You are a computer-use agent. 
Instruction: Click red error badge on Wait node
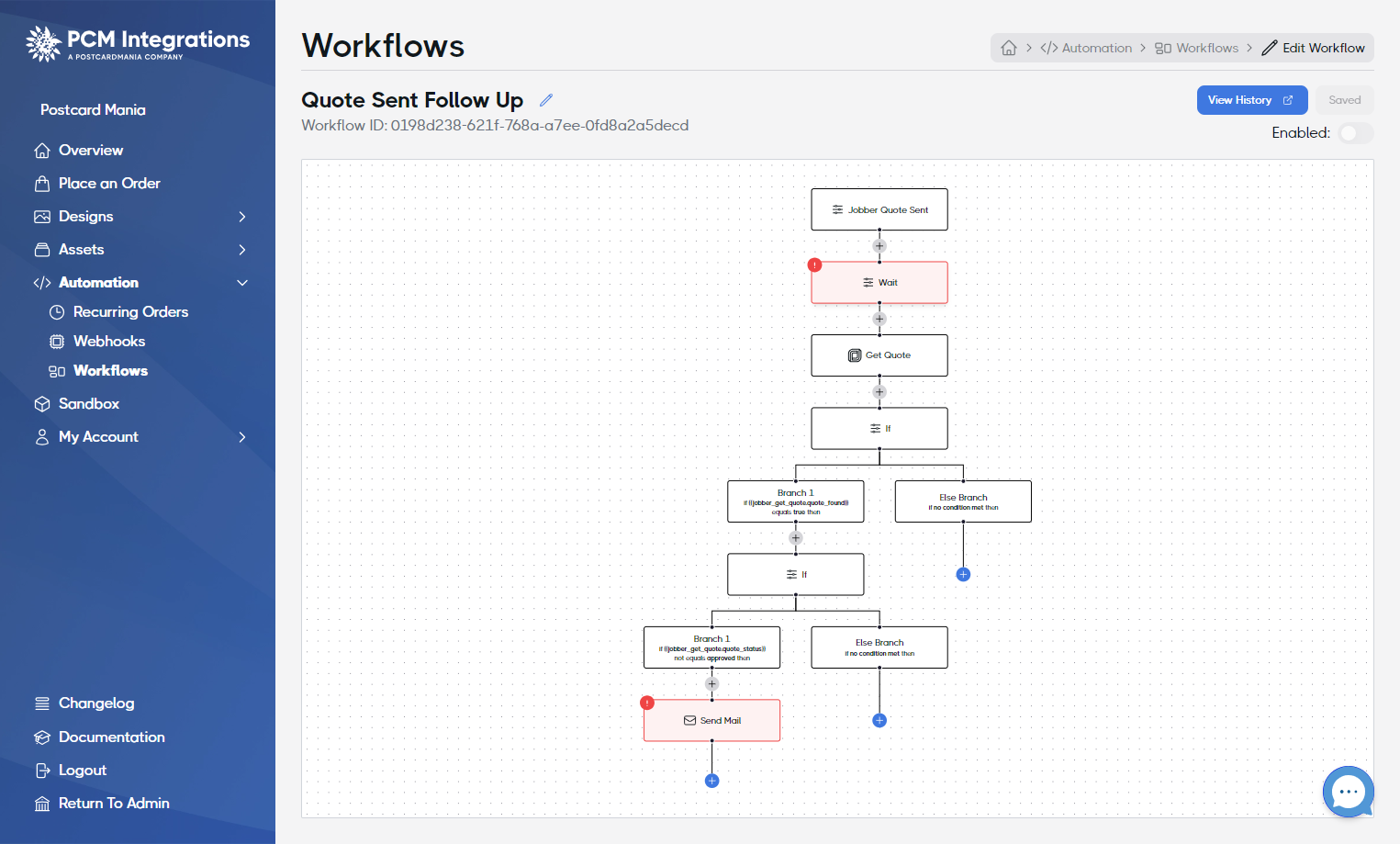pos(814,264)
